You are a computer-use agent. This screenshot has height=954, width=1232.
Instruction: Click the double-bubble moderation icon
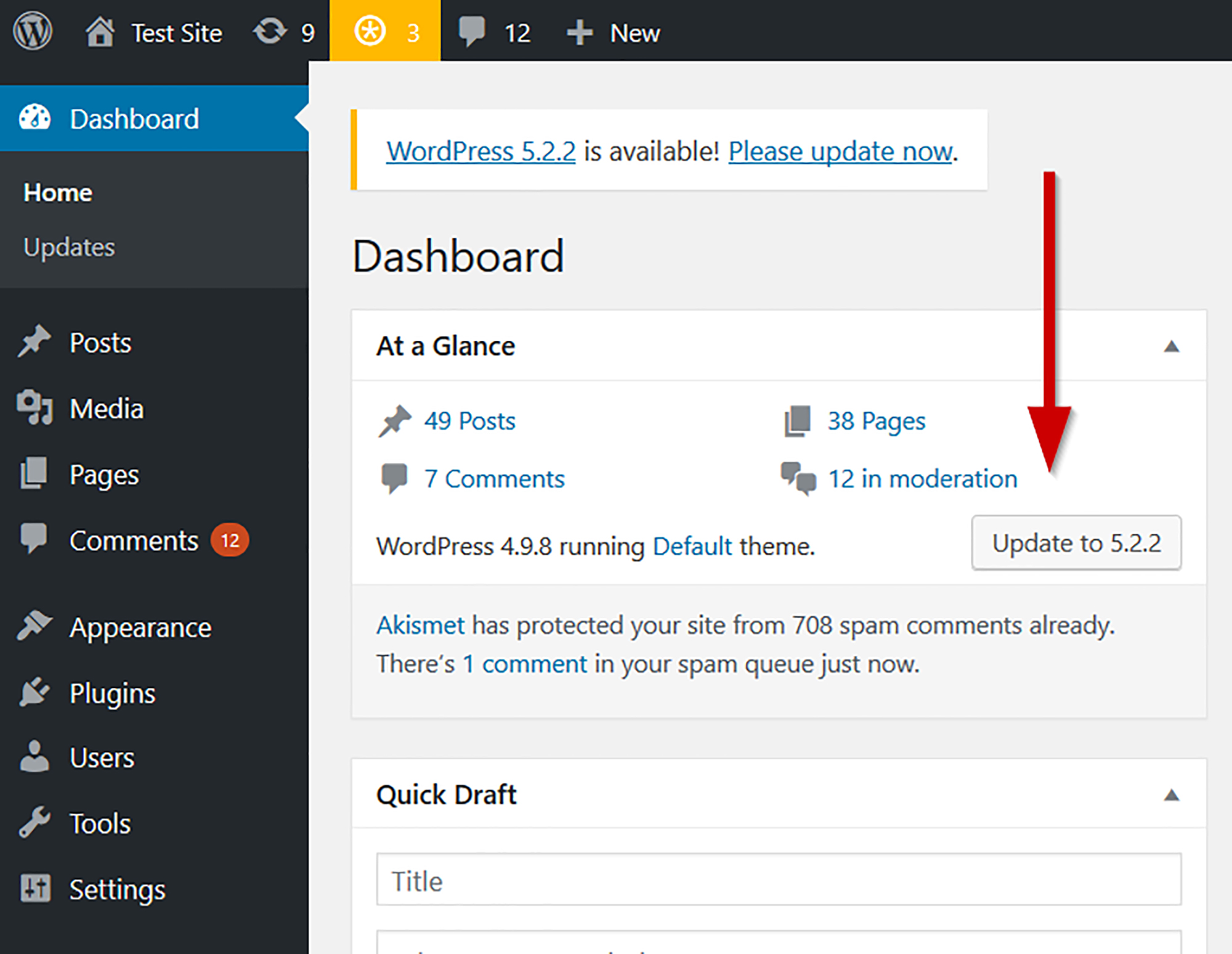(798, 478)
